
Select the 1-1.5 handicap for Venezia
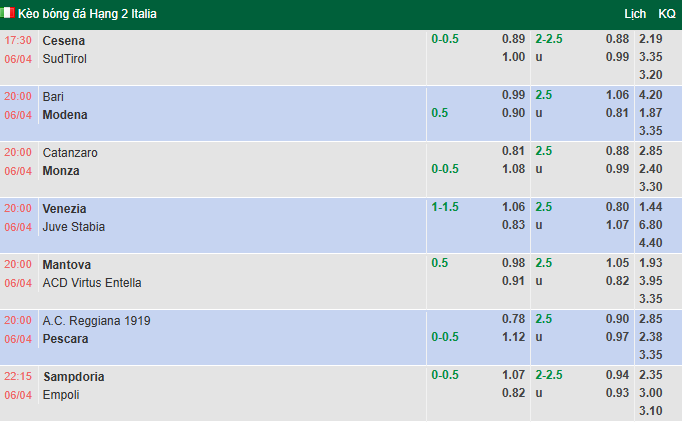coord(445,208)
